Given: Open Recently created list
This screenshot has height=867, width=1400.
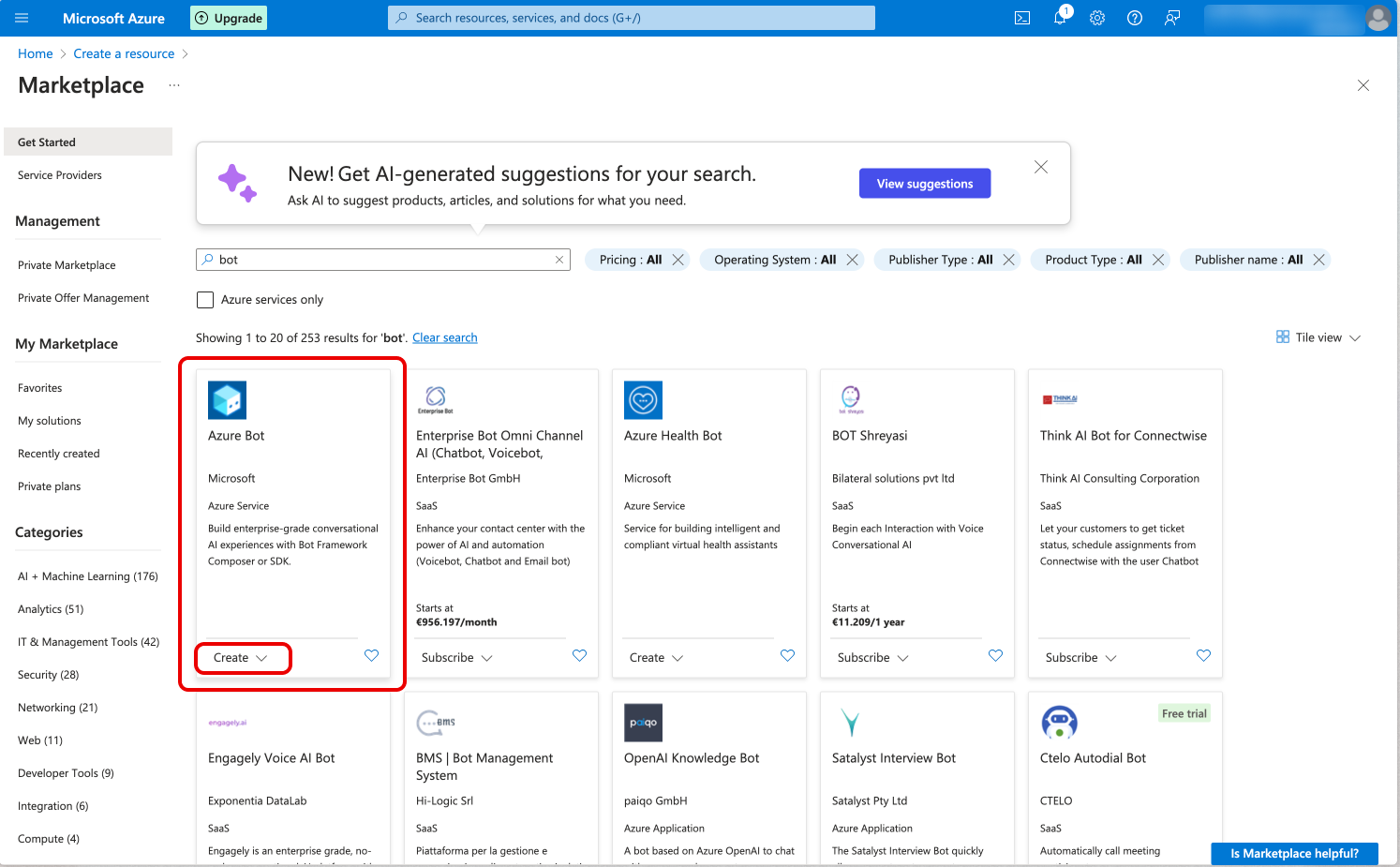Looking at the screenshot, I should coord(59,454).
